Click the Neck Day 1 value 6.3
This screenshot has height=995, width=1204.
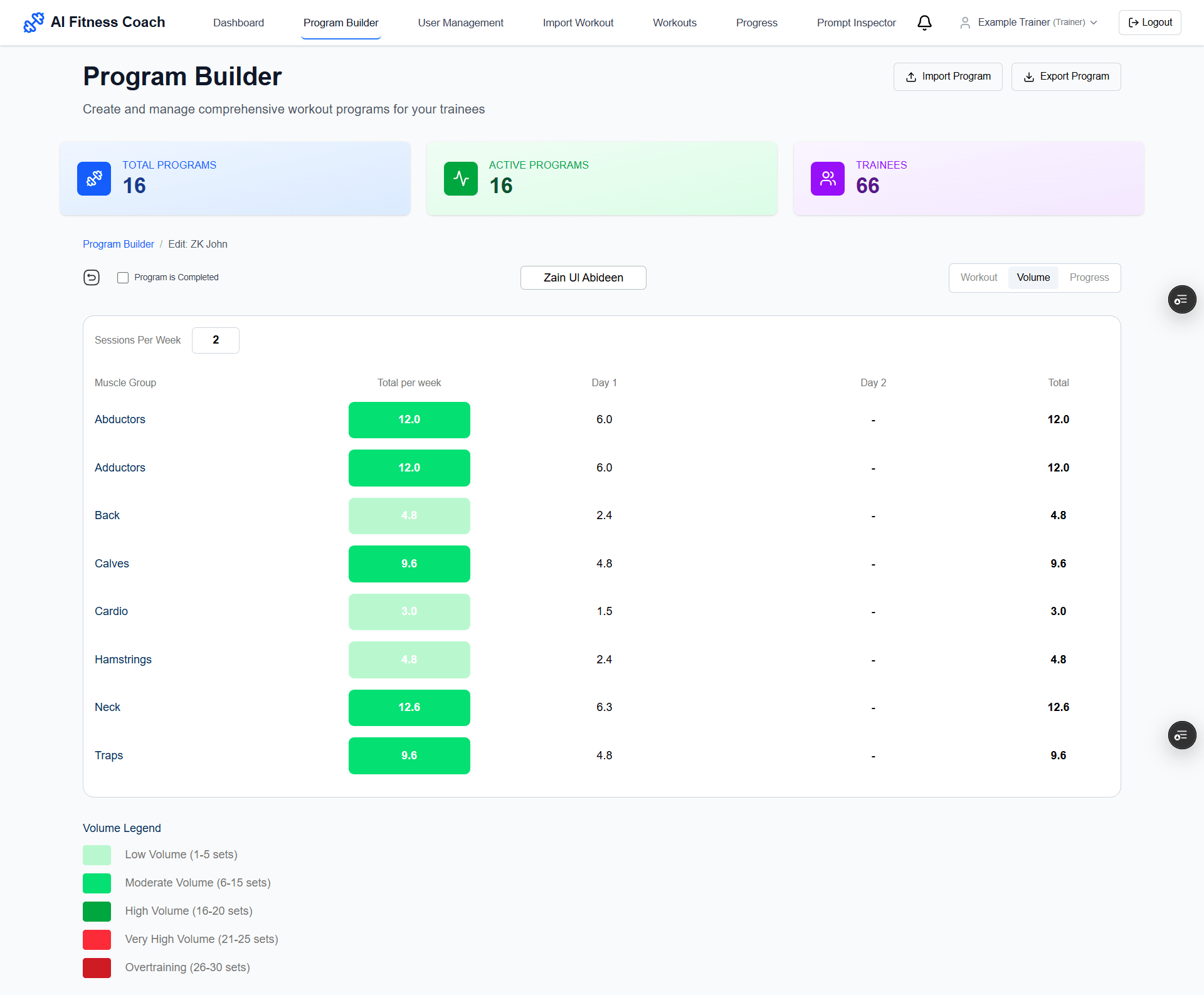tap(604, 707)
